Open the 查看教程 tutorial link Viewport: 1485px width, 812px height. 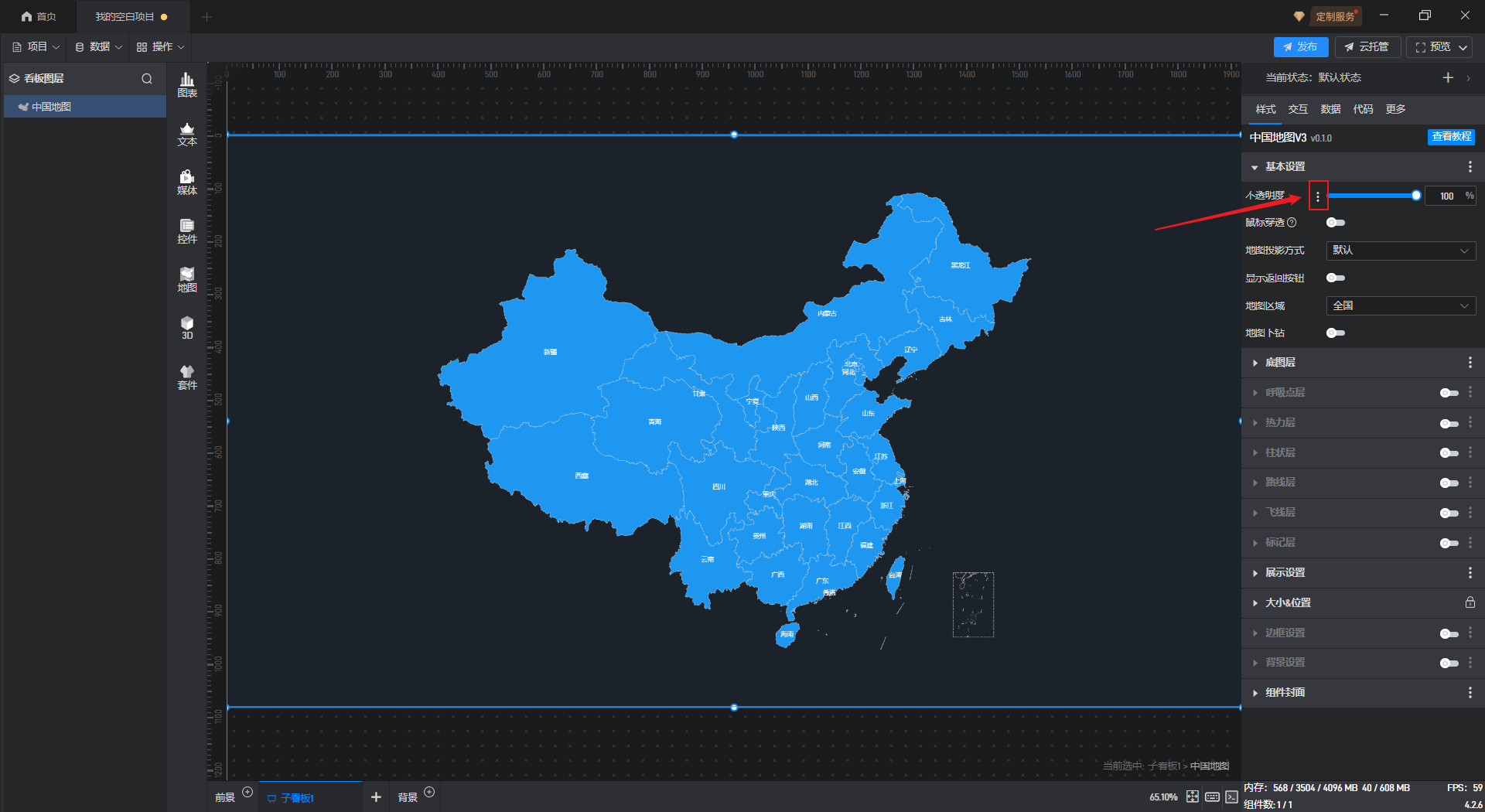[x=1451, y=137]
